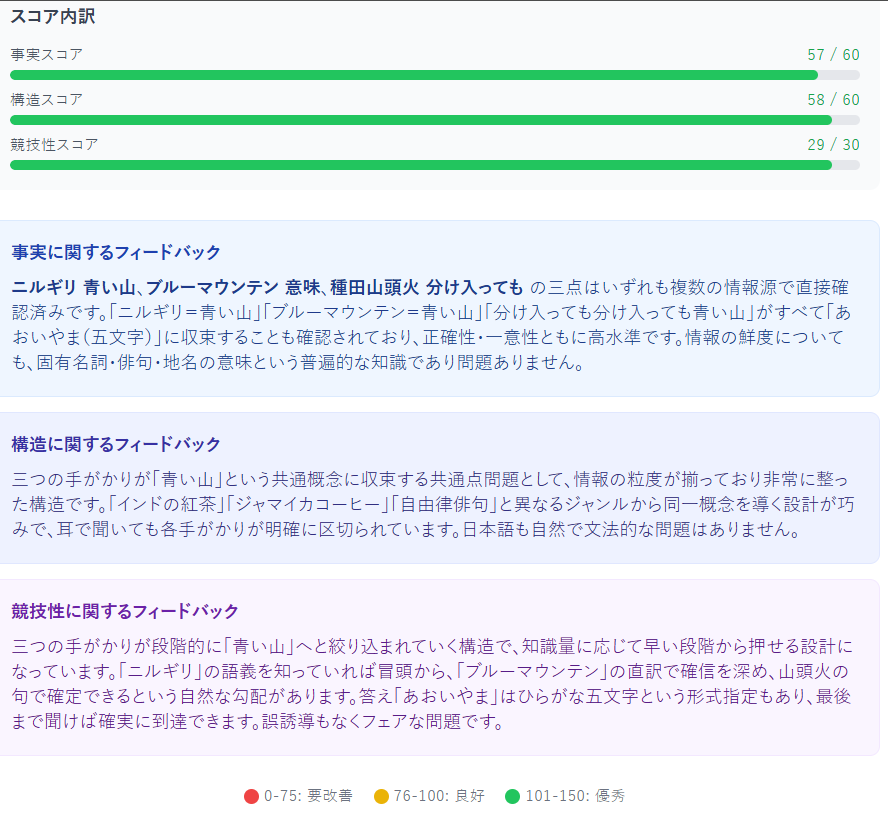The height and width of the screenshot is (825, 888).
Task: Click the 76-100: 良好 legend label
Action: point(439,796)
